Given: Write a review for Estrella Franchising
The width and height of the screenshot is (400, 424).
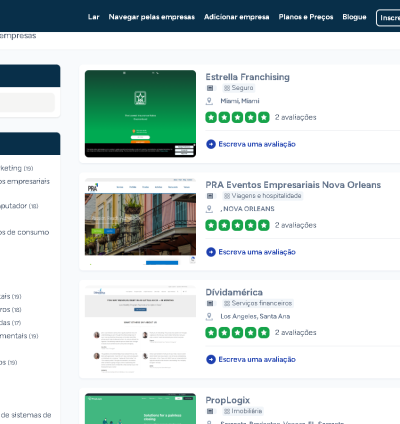Looking at the screenshot, I should (257, 144).
